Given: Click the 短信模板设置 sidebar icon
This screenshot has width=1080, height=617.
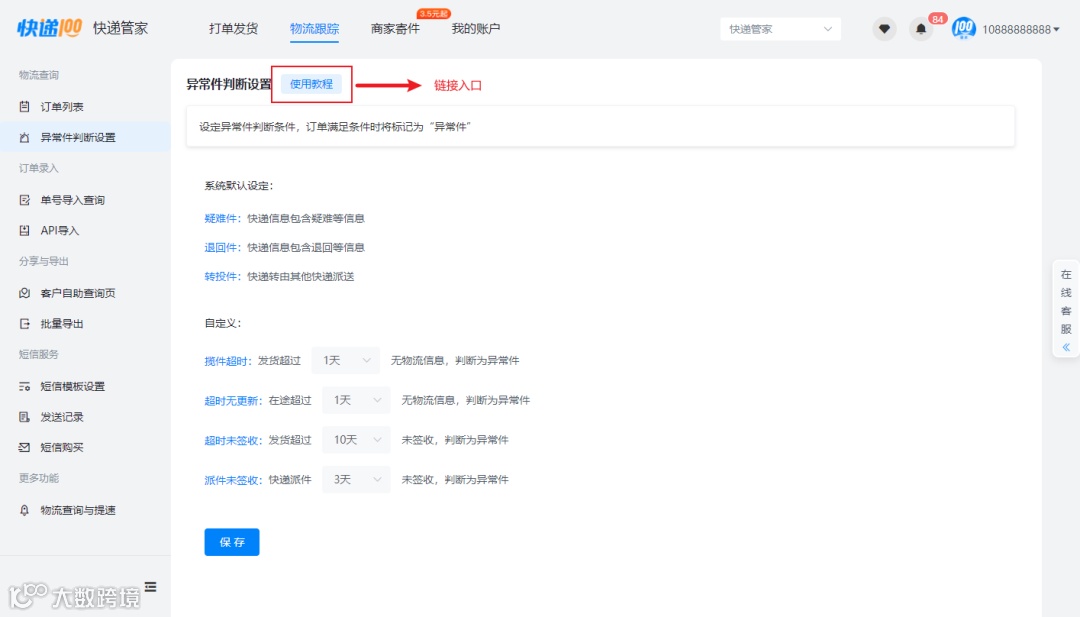Looking at the screenshot, I should 25,386.
